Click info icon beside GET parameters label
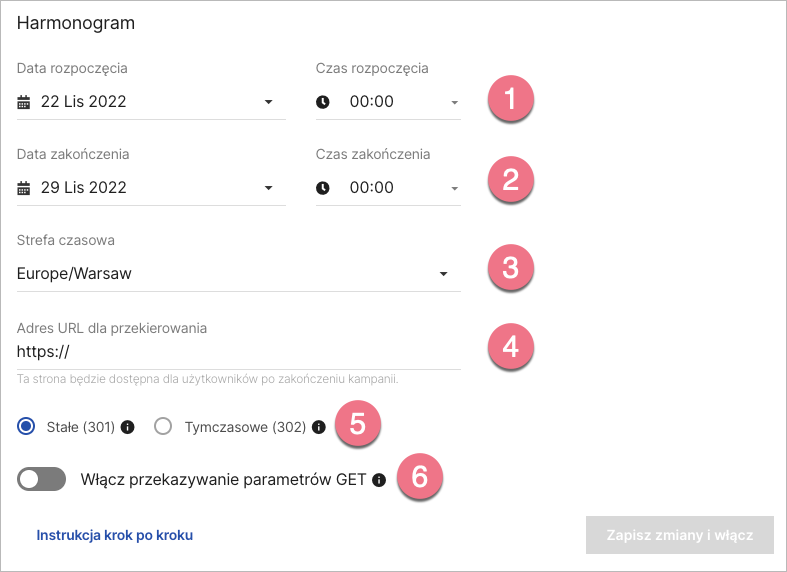The width and height of the screenshot is (787, 572). tap(379, 480)
